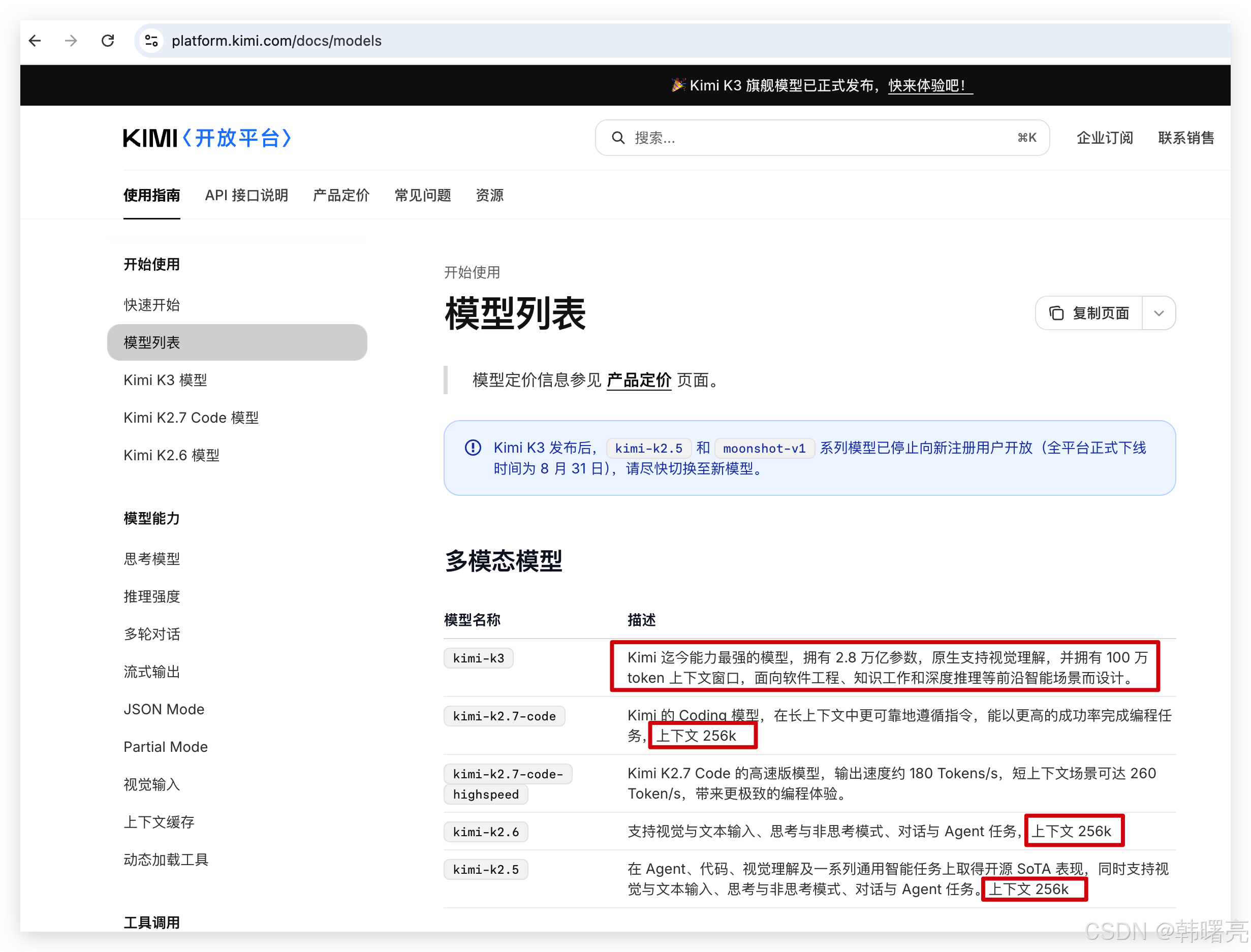
Task: Click the magnifier icon in the search box
Action: point(618,138)
